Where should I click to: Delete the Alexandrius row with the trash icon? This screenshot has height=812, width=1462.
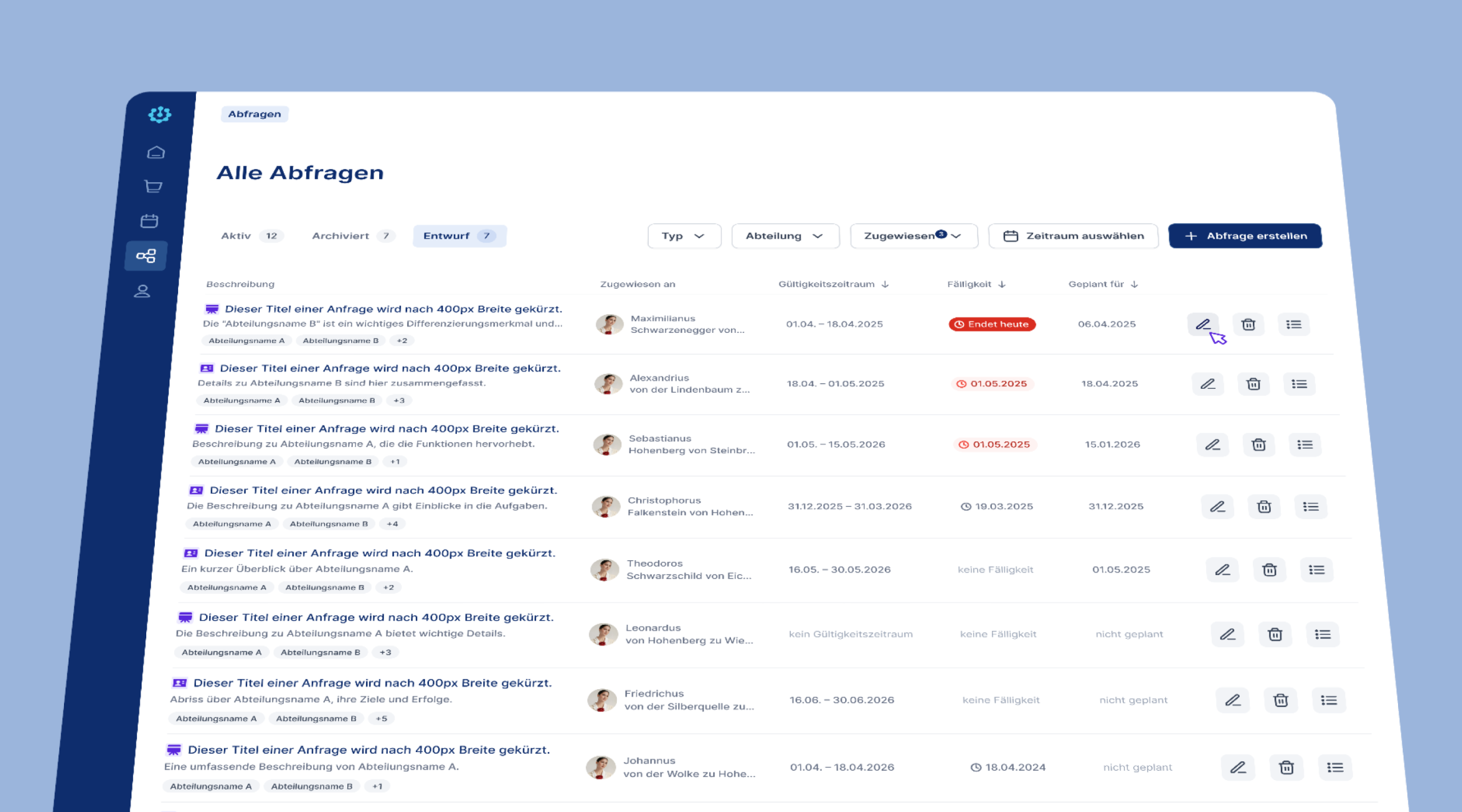(1253, 384)
